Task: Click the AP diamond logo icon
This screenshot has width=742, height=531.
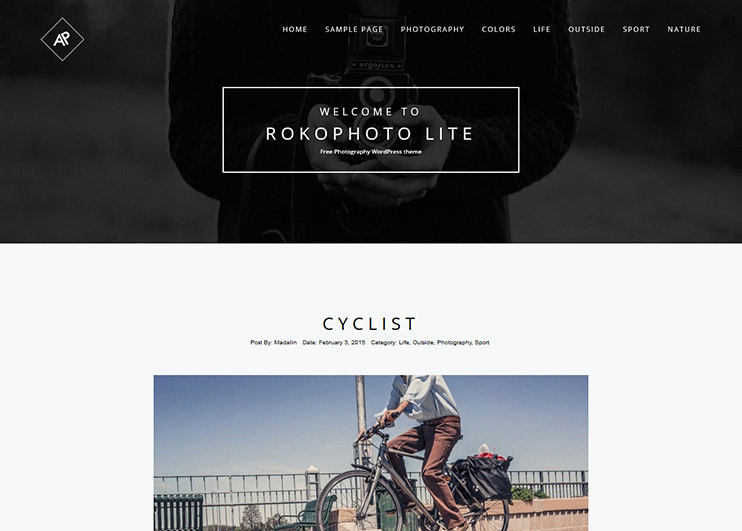Action: 62,39
